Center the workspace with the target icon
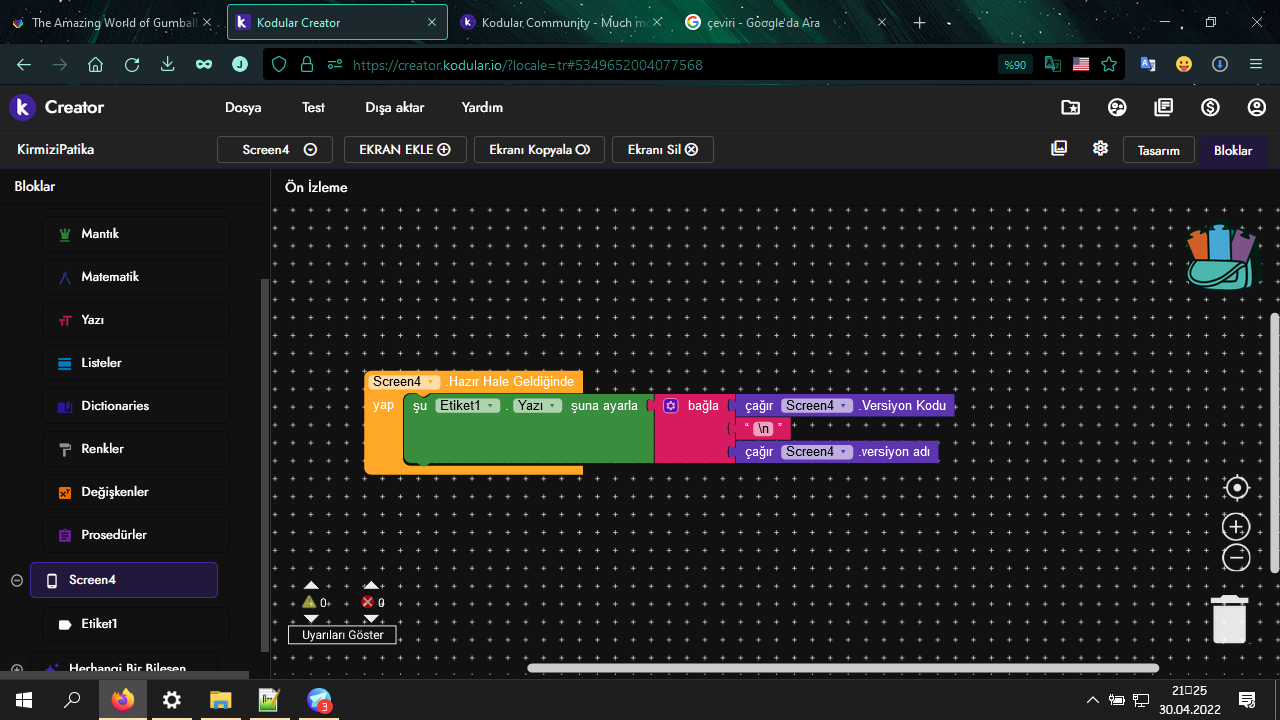The height and width of the screenshot is (720, 1280). click(1237, 488)
